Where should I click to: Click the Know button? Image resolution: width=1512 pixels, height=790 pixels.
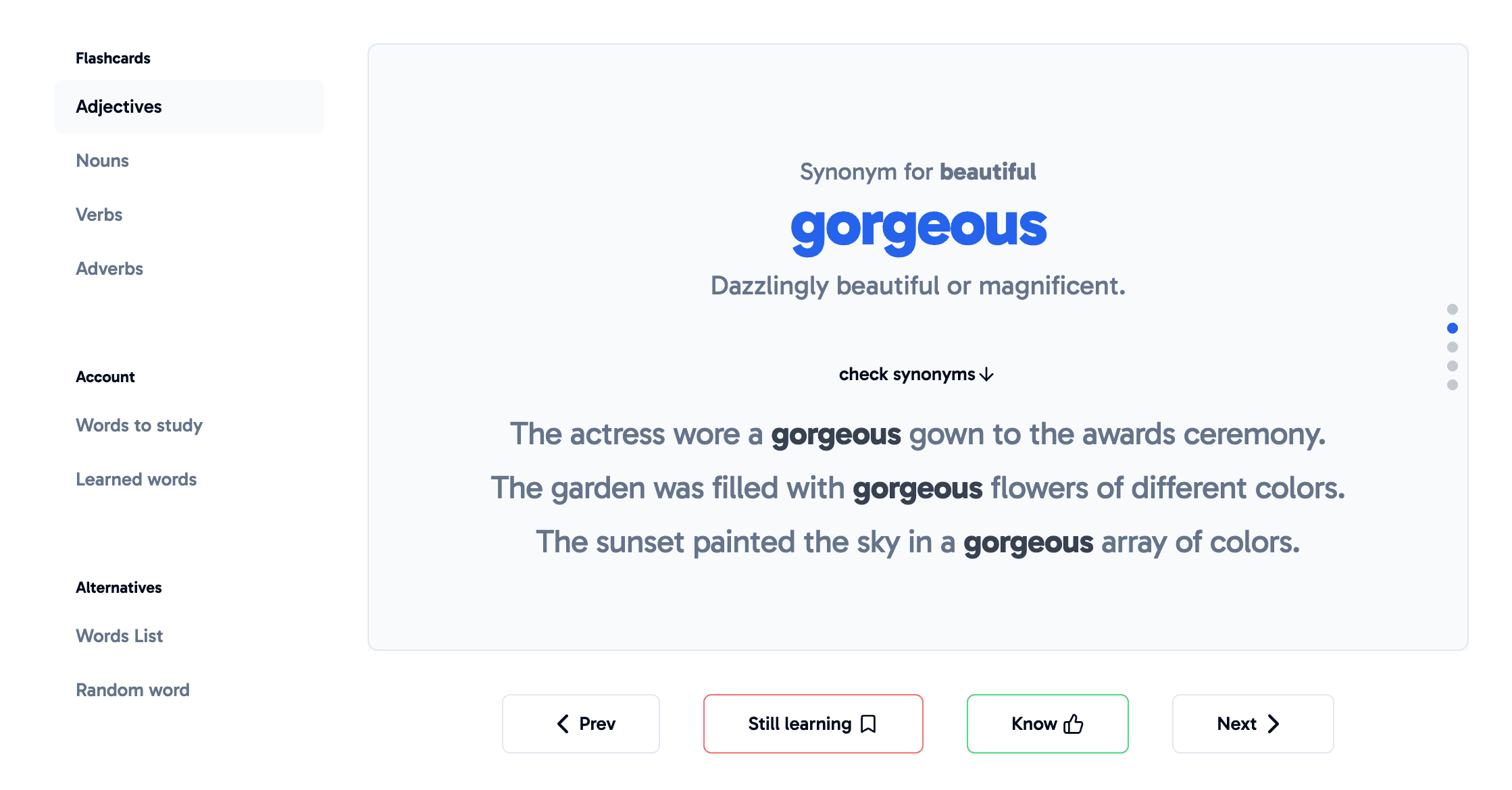click(1047, 723)
